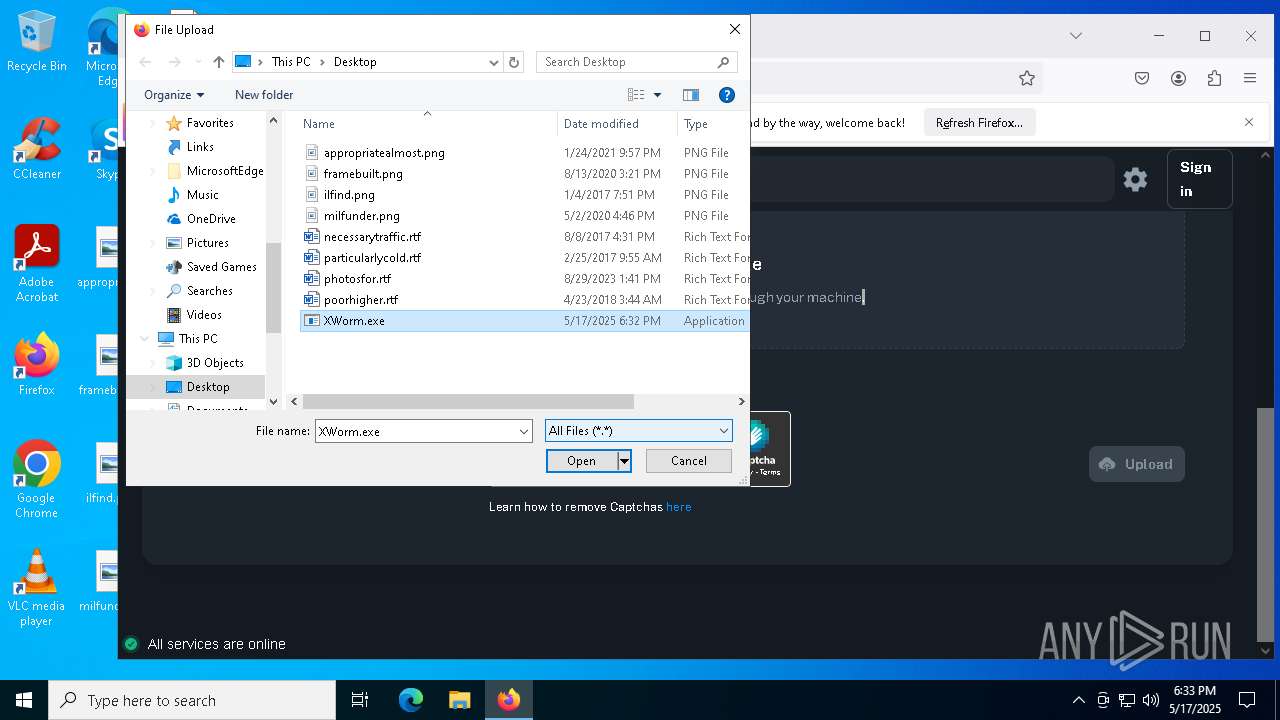Click the Open button
1280x720 pixels.
coord(581,461)
